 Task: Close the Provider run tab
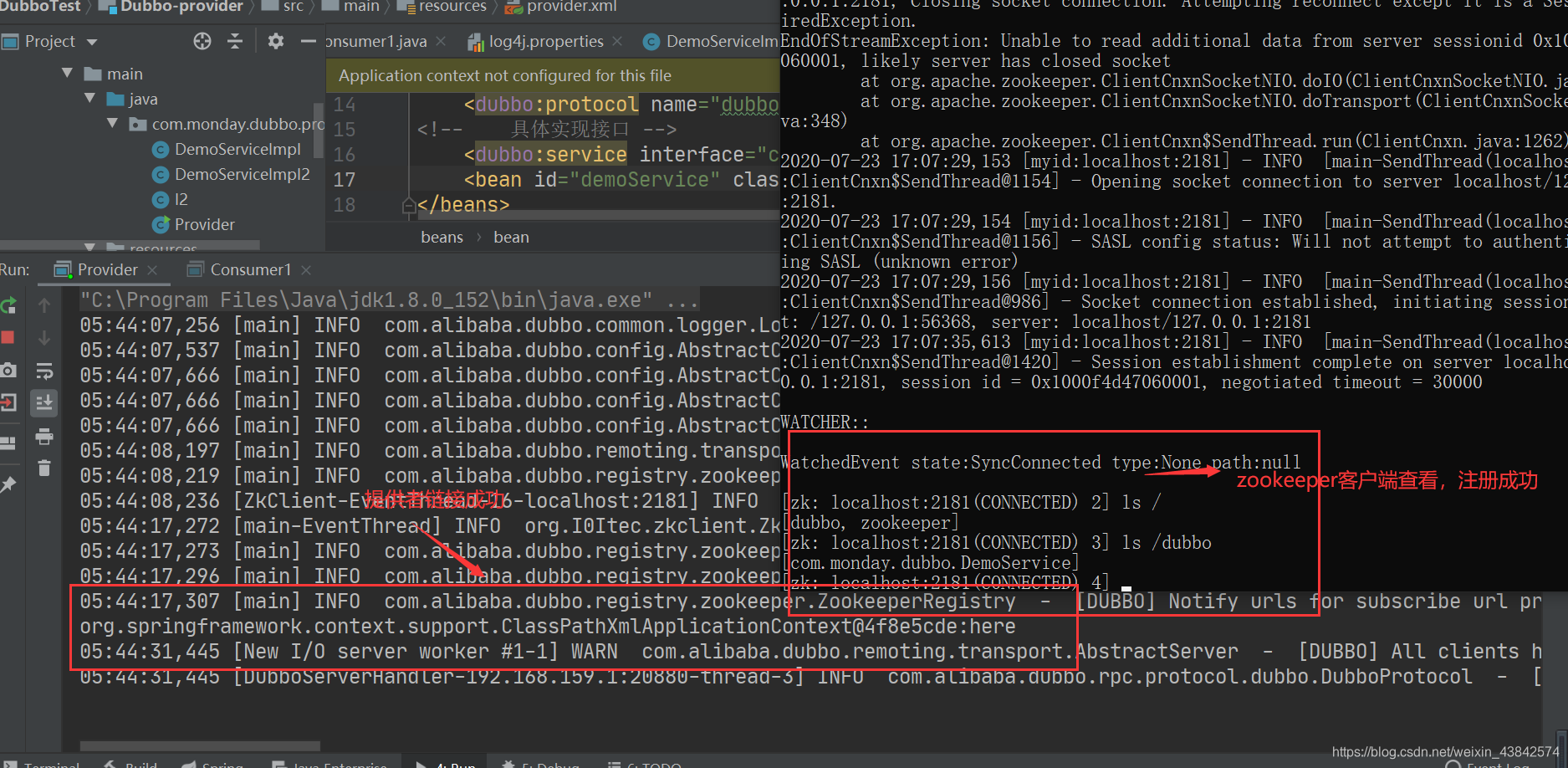[x=152, y=270]
